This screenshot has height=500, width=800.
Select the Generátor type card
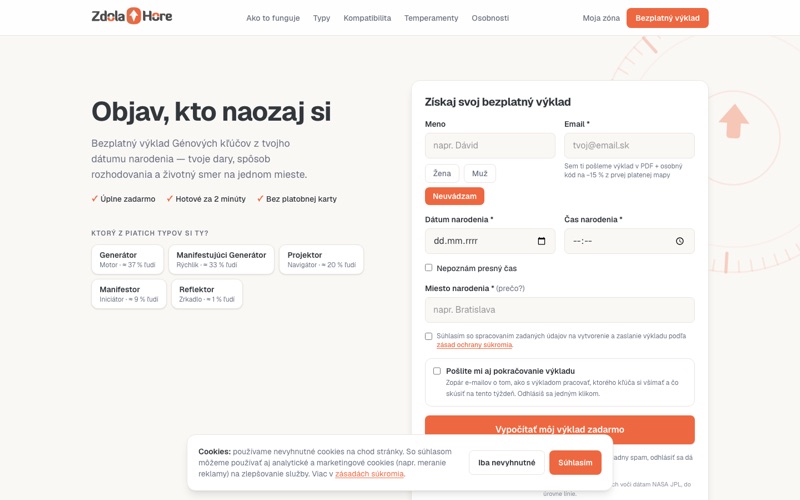pos(128,259)
